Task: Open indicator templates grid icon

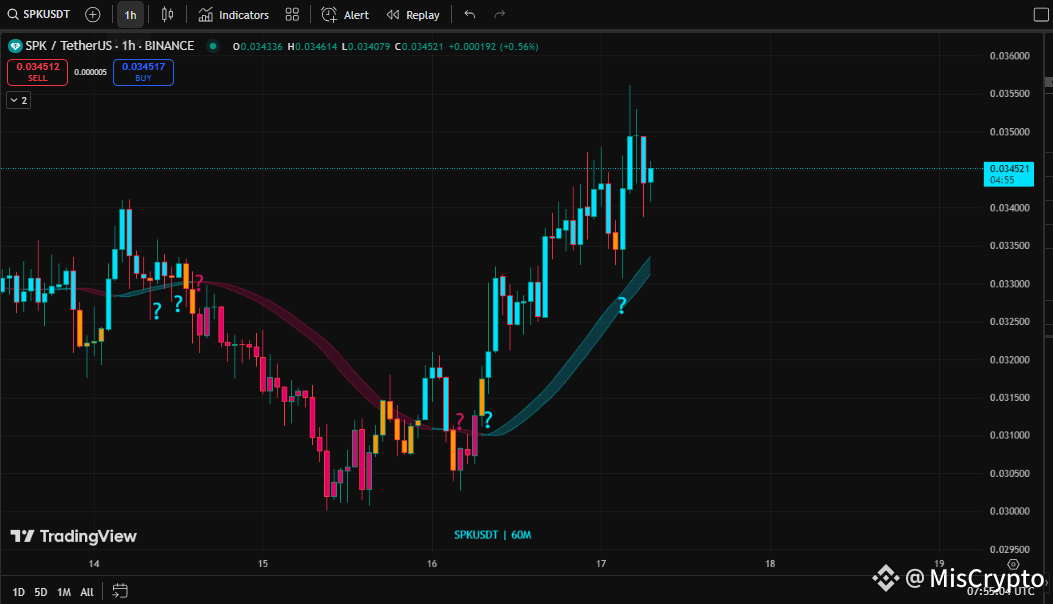Action: click(x=292, y=14)
